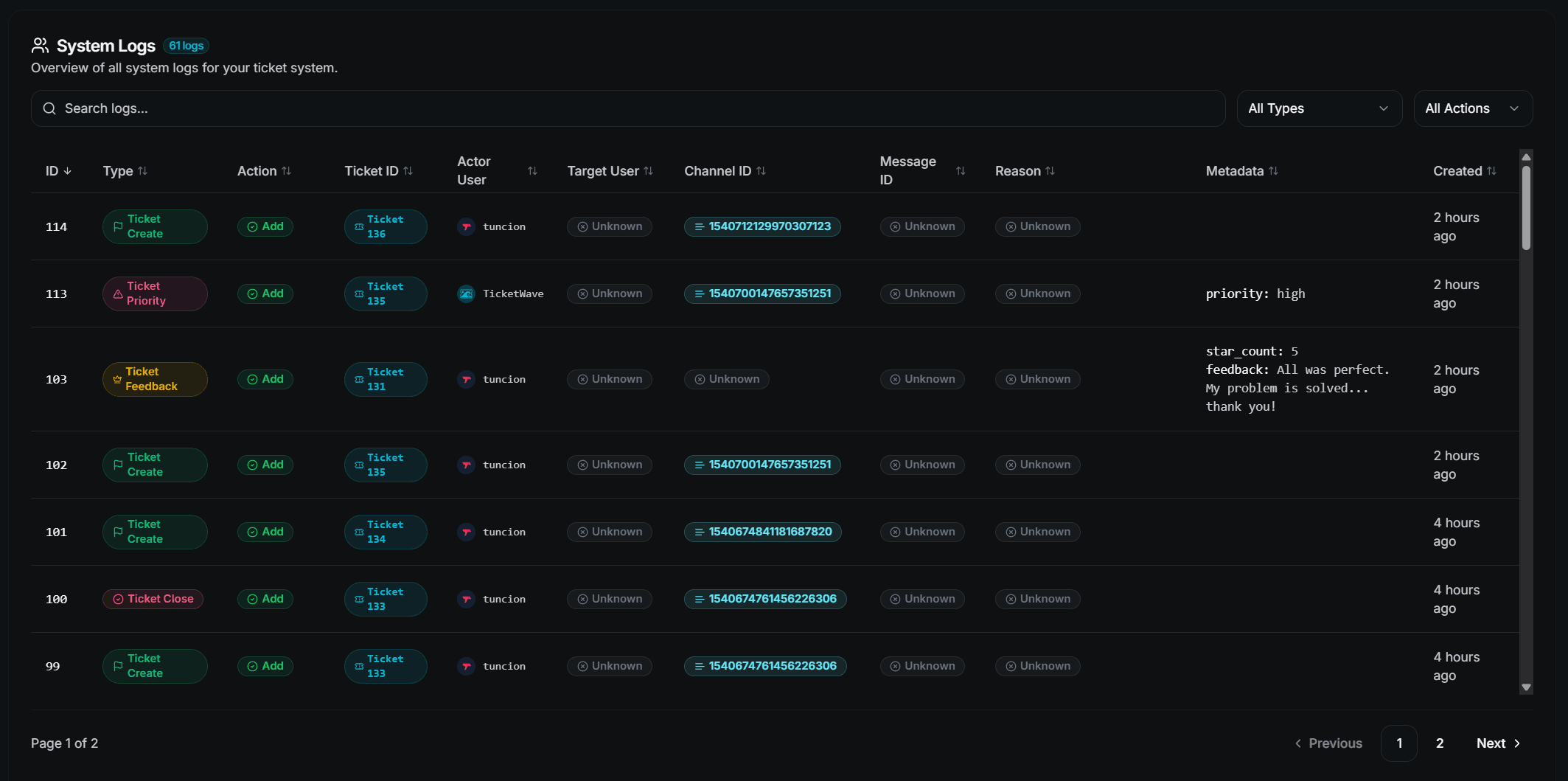Sort the Reason column
The height and width of the screenshot is (781, 1568).
point(1050,171)
